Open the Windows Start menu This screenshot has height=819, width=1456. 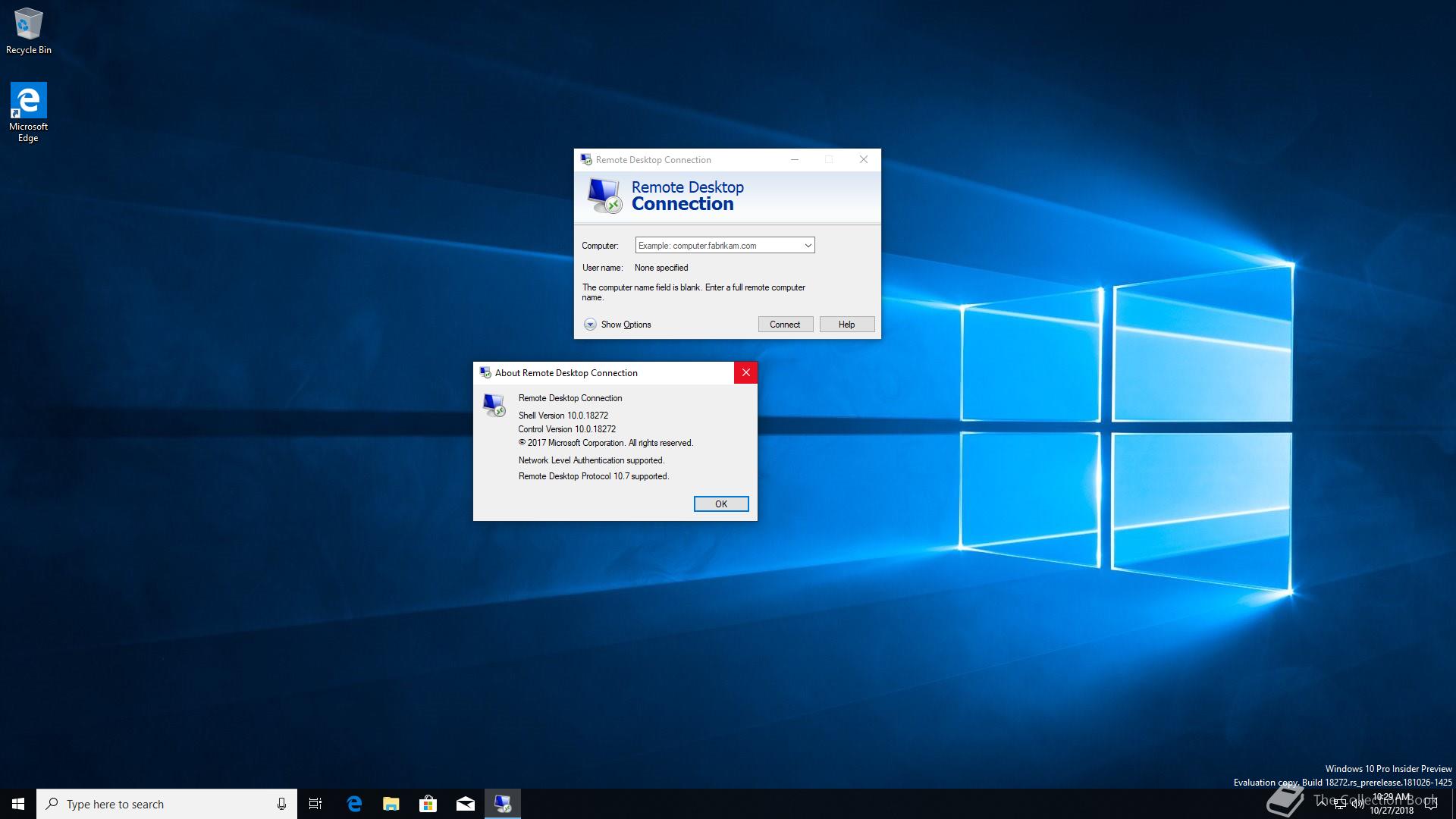coord(18,804)
